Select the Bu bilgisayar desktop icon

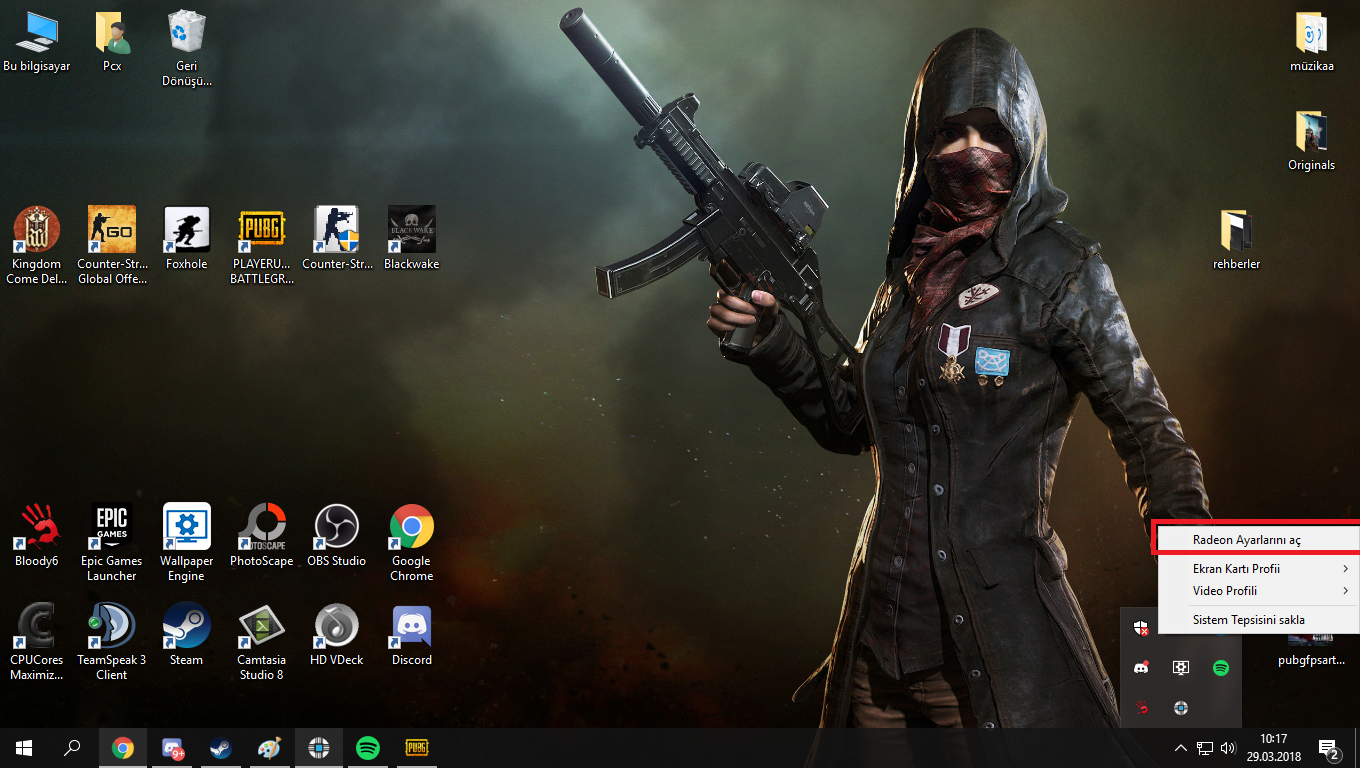click(x=37, y=42)
